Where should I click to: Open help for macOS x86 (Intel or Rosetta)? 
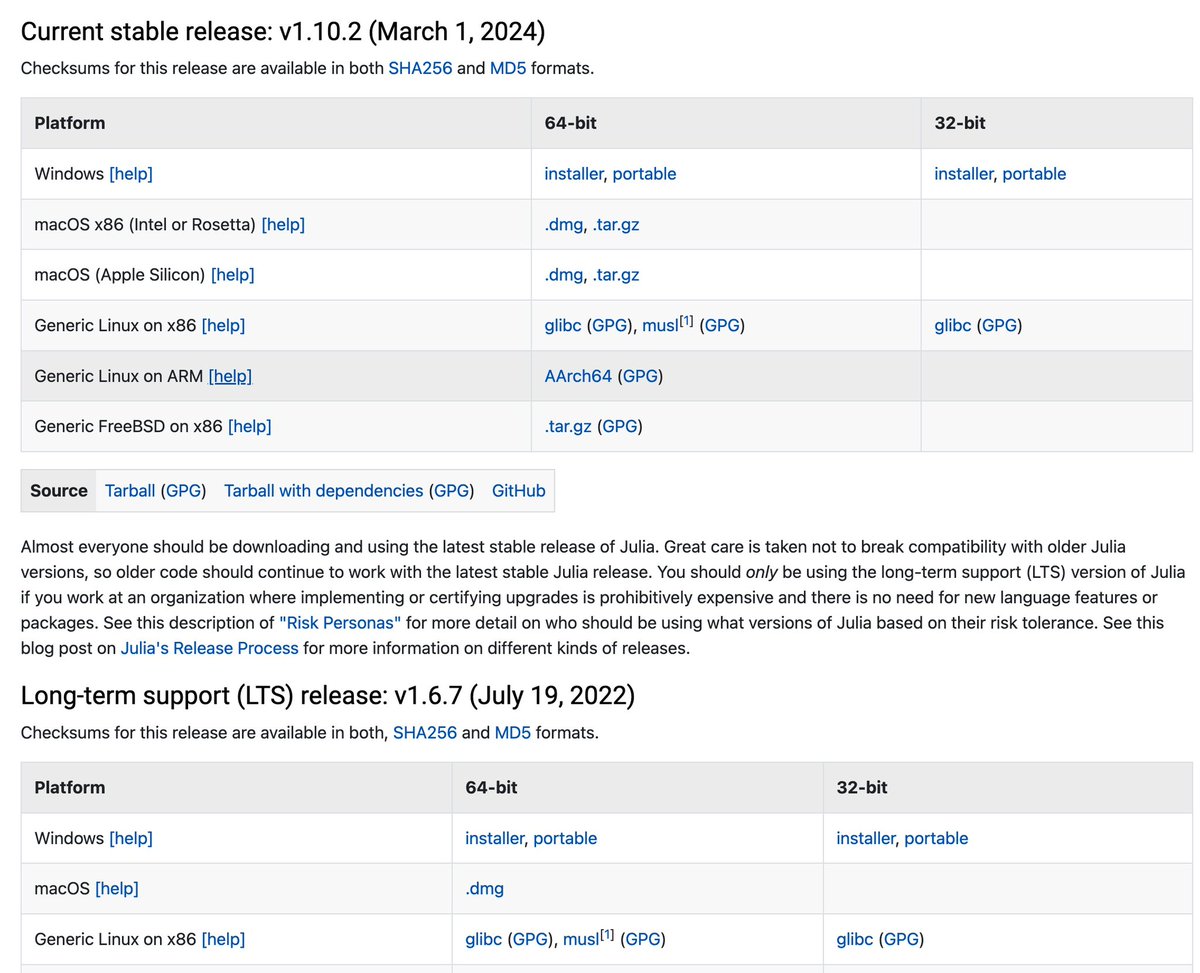[283, 224]
